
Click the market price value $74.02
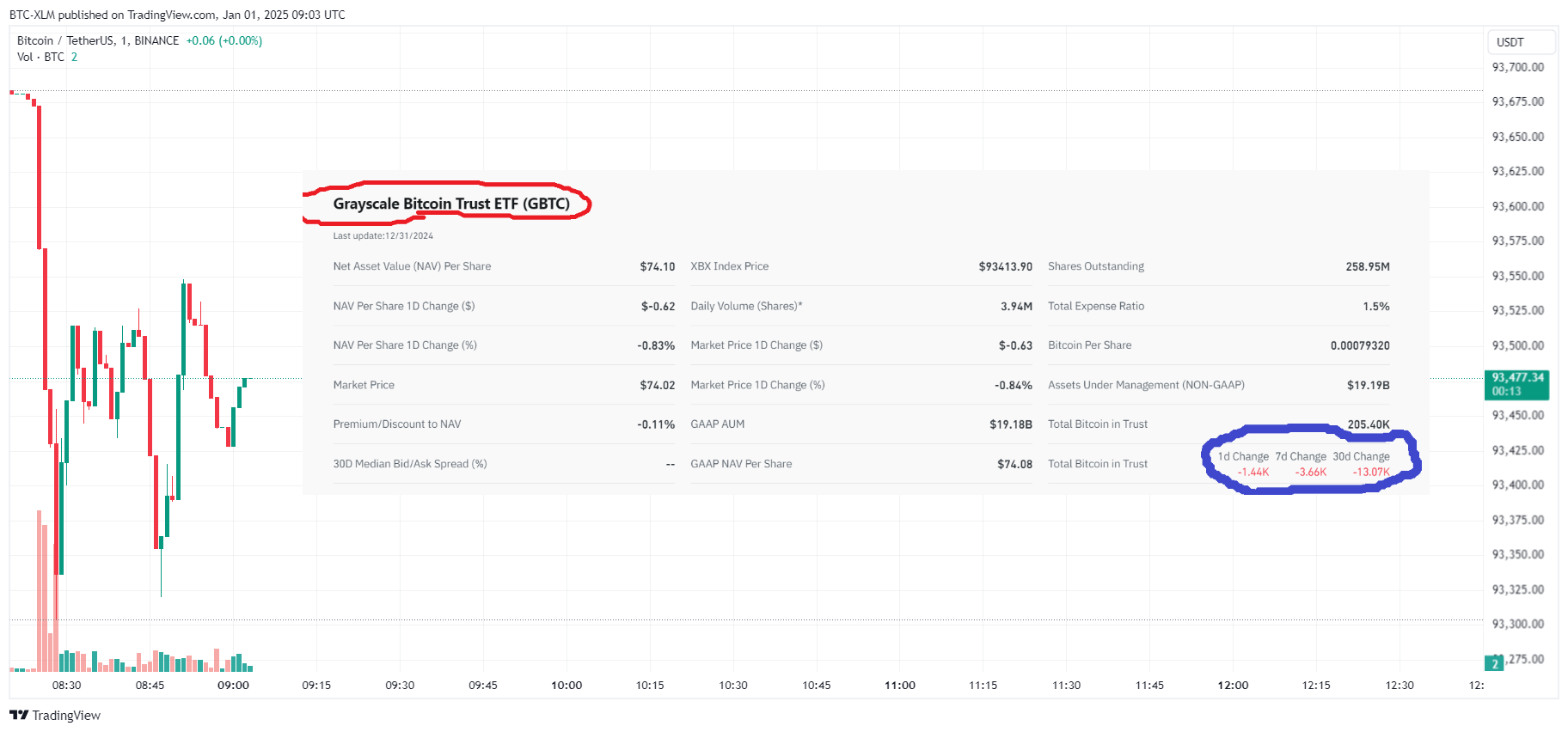658,385
